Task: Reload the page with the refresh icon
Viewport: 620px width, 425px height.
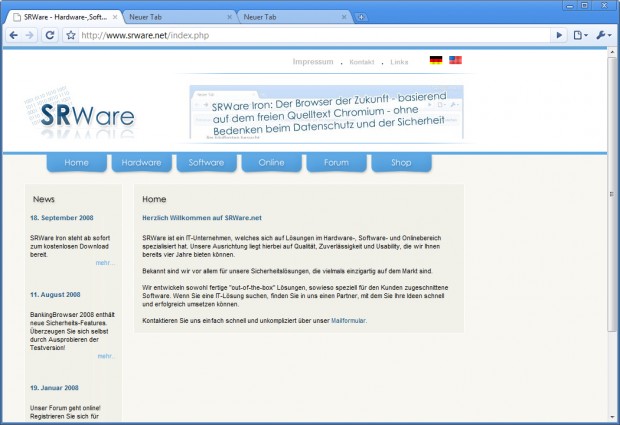Action: click(x=50, y=35)
